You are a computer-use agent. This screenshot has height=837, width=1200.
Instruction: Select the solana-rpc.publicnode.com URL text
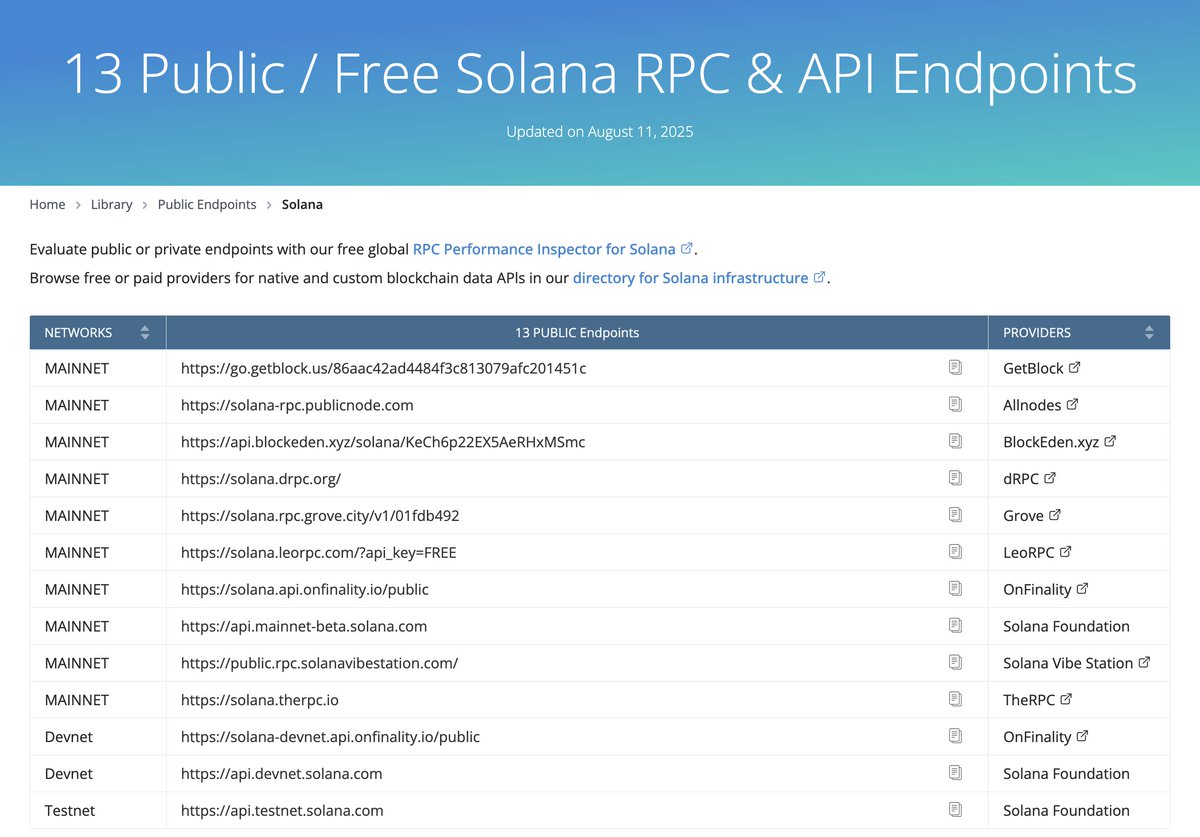pos(297,405)
